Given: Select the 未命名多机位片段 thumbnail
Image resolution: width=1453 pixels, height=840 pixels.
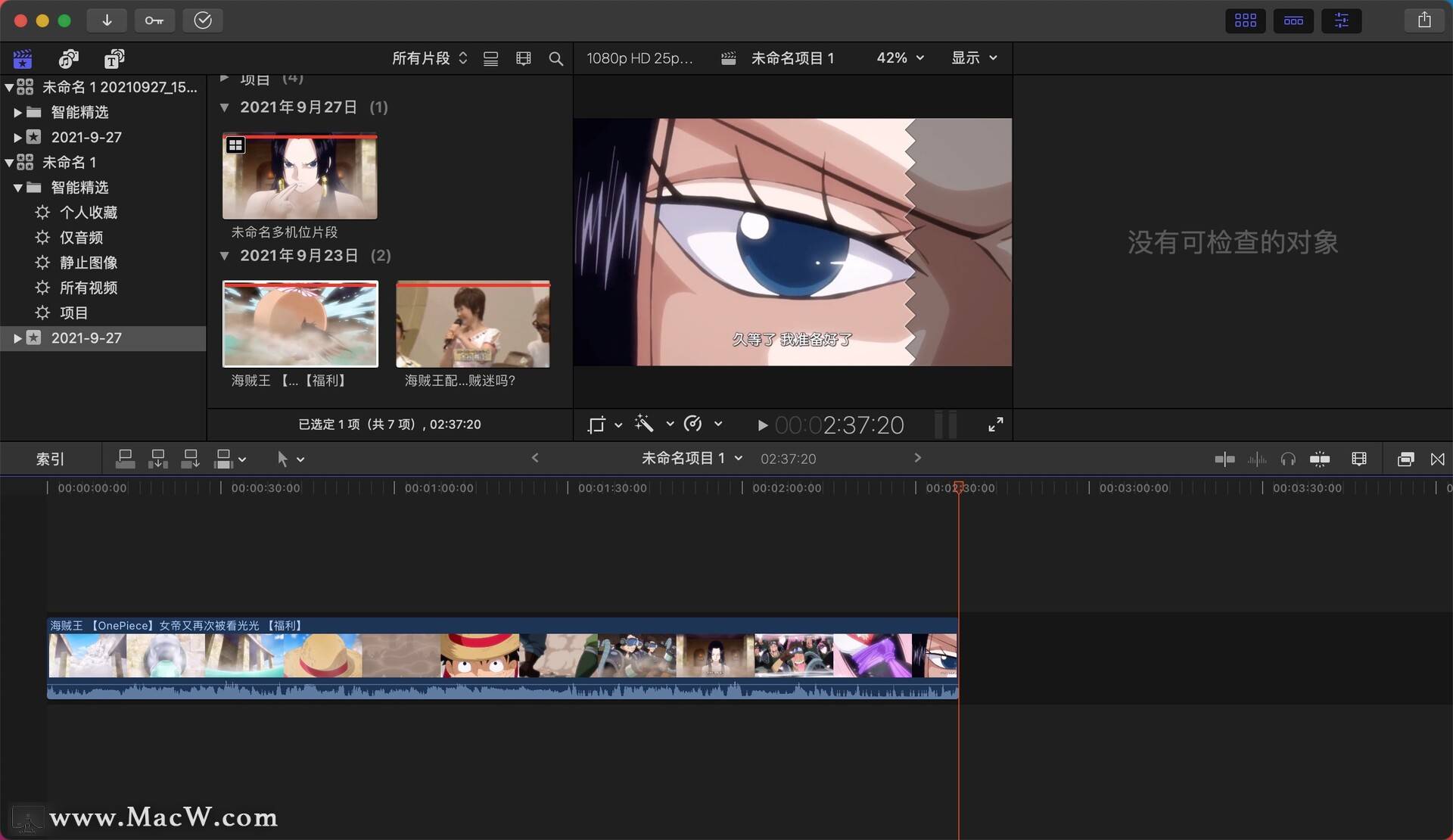Looking at the screenshot, I should point(300,176).
